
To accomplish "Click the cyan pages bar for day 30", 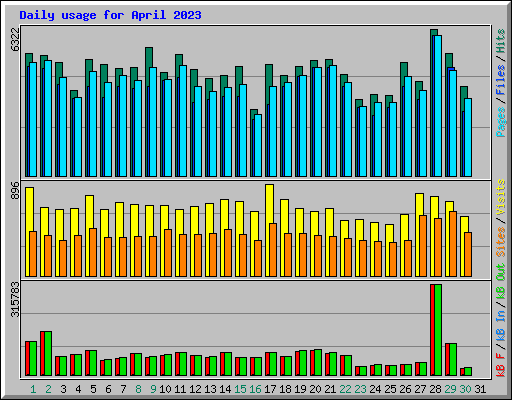I will click(x=468, y=137).
